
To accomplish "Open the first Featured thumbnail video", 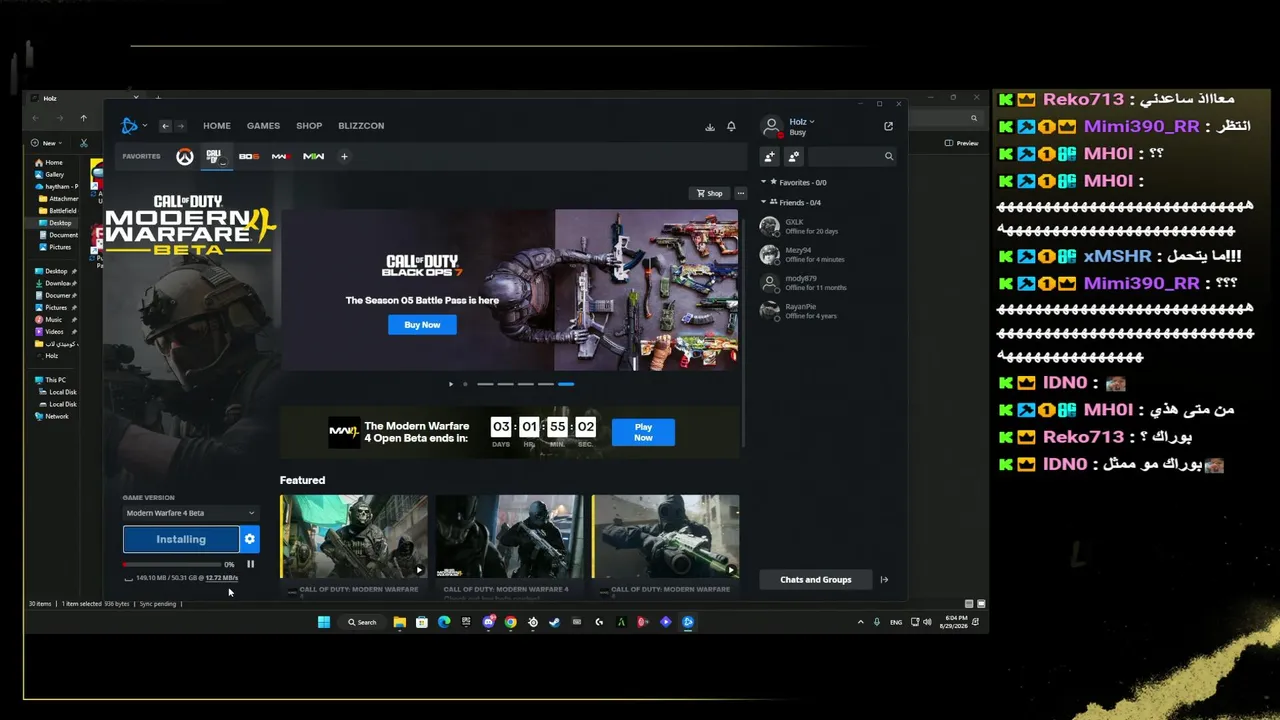I will point(354,536).
